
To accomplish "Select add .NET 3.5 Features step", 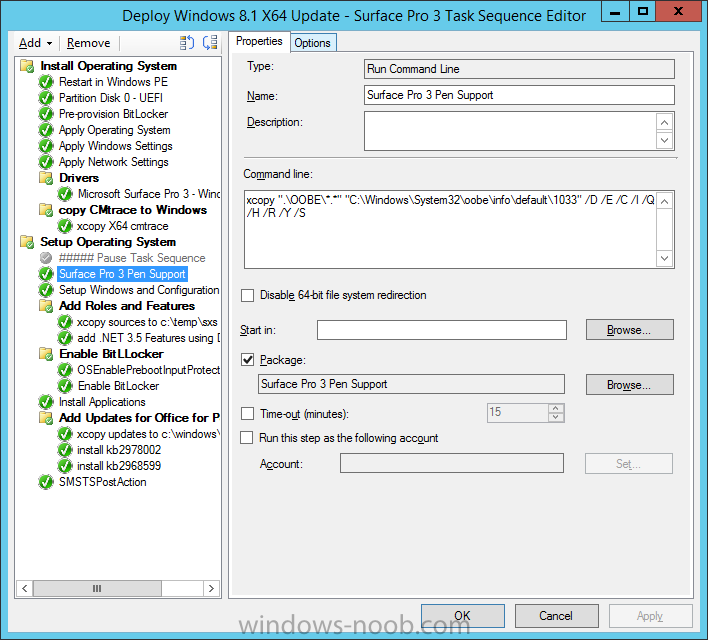I will [149, 338].
